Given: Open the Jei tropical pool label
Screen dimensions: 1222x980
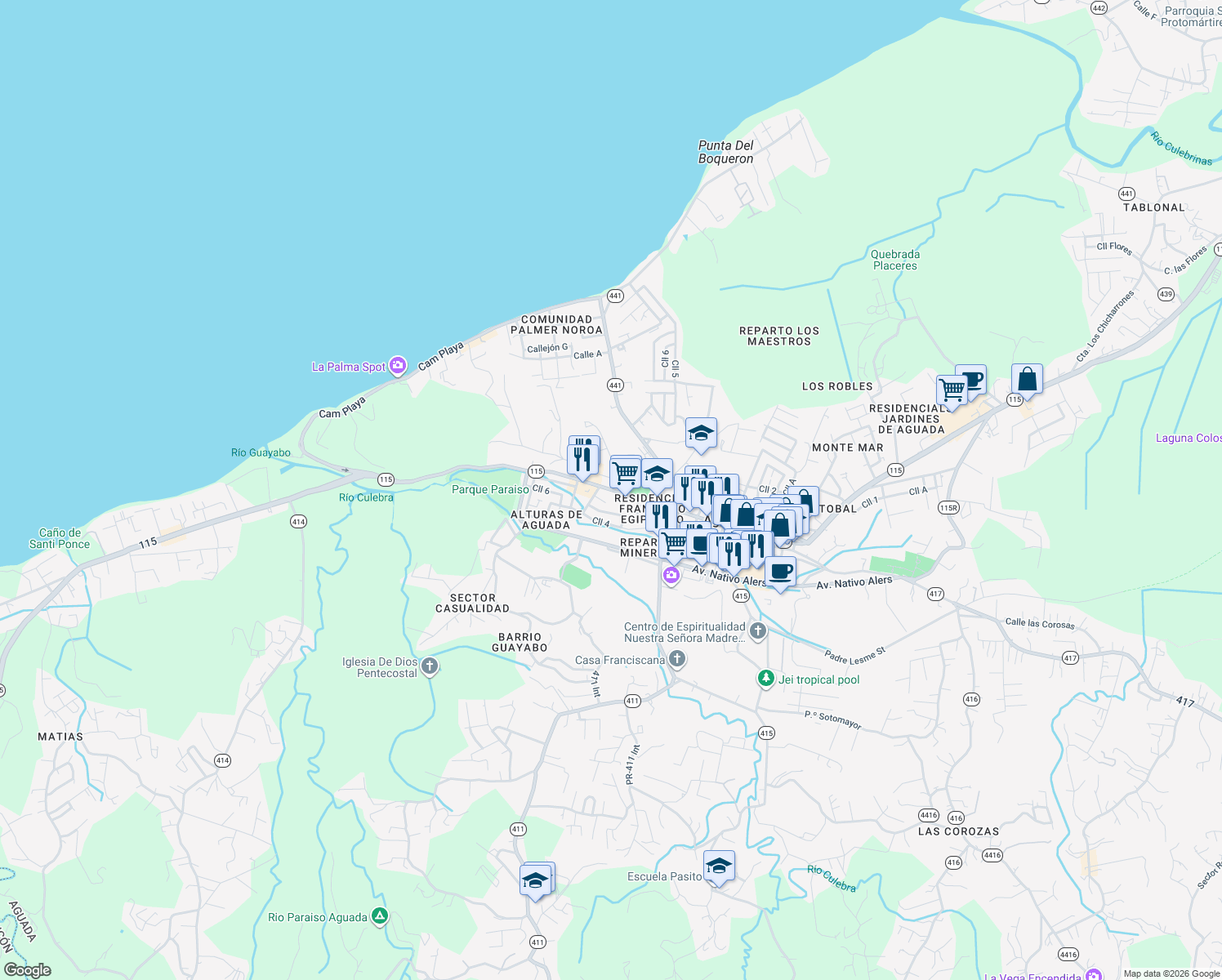Looking at the screenshot, I should (x=819, y=679).
